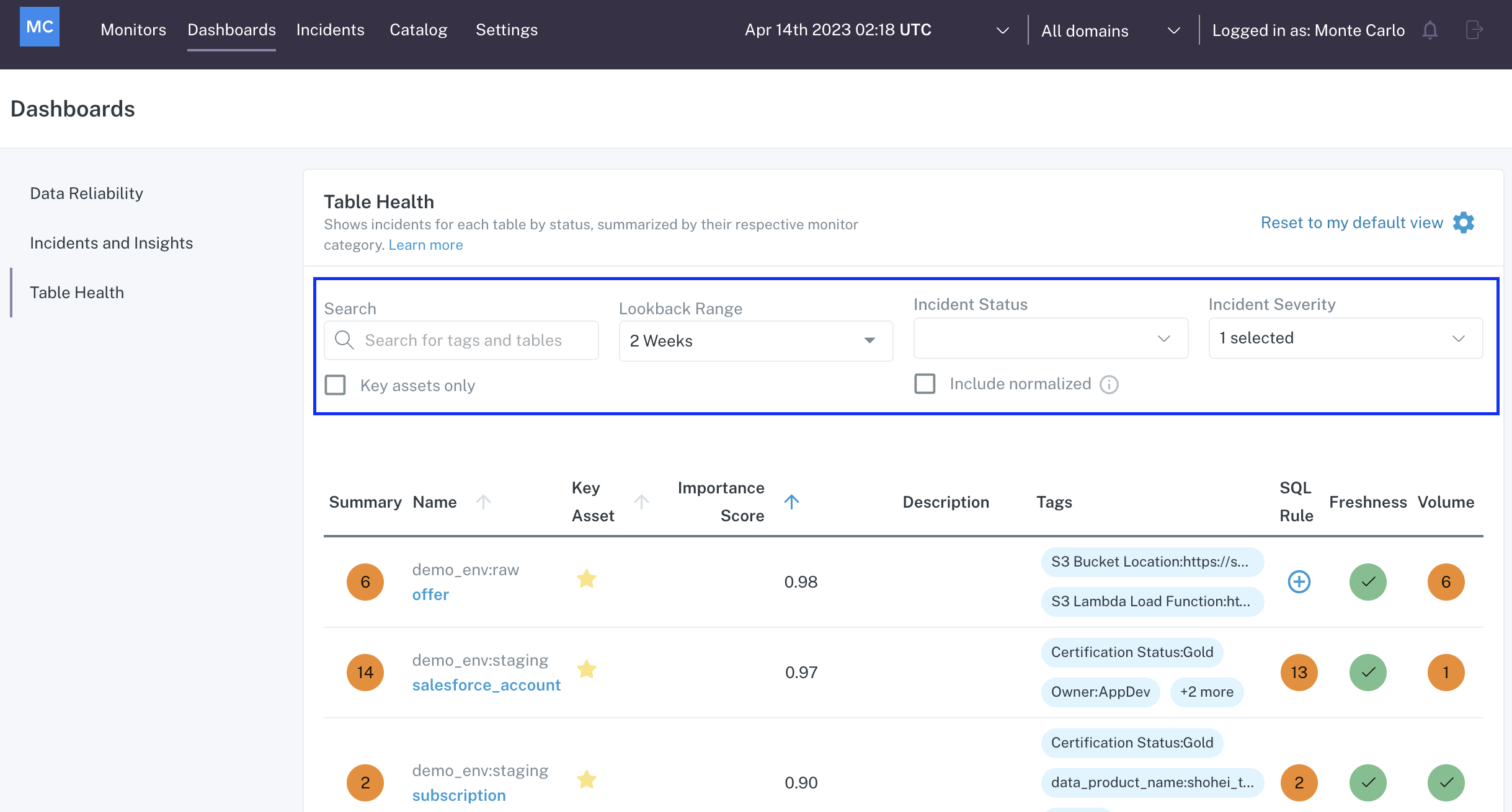The width and height of the screenshot is (1512, 812).
Task: Click Reset to my default view
Action: click(1351, 223)
